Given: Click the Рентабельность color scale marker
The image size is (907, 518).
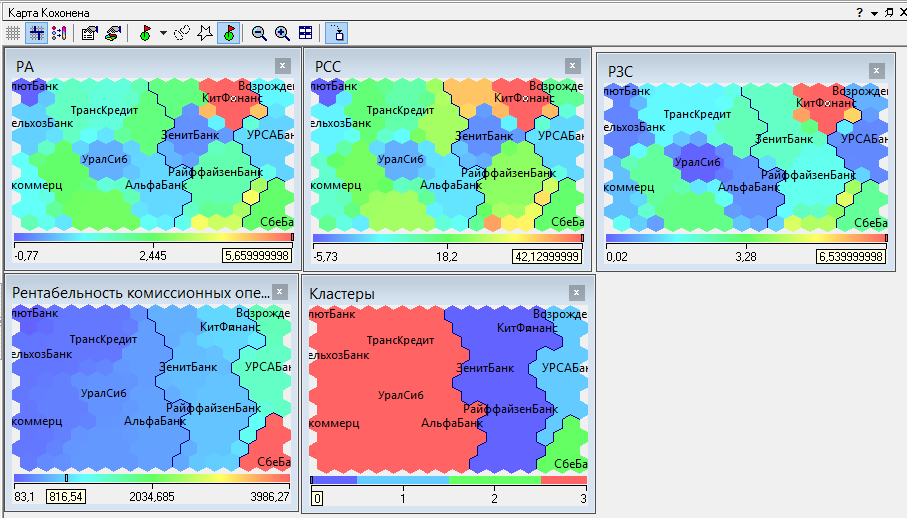Looking at the screenshot, I should point(67,478).
